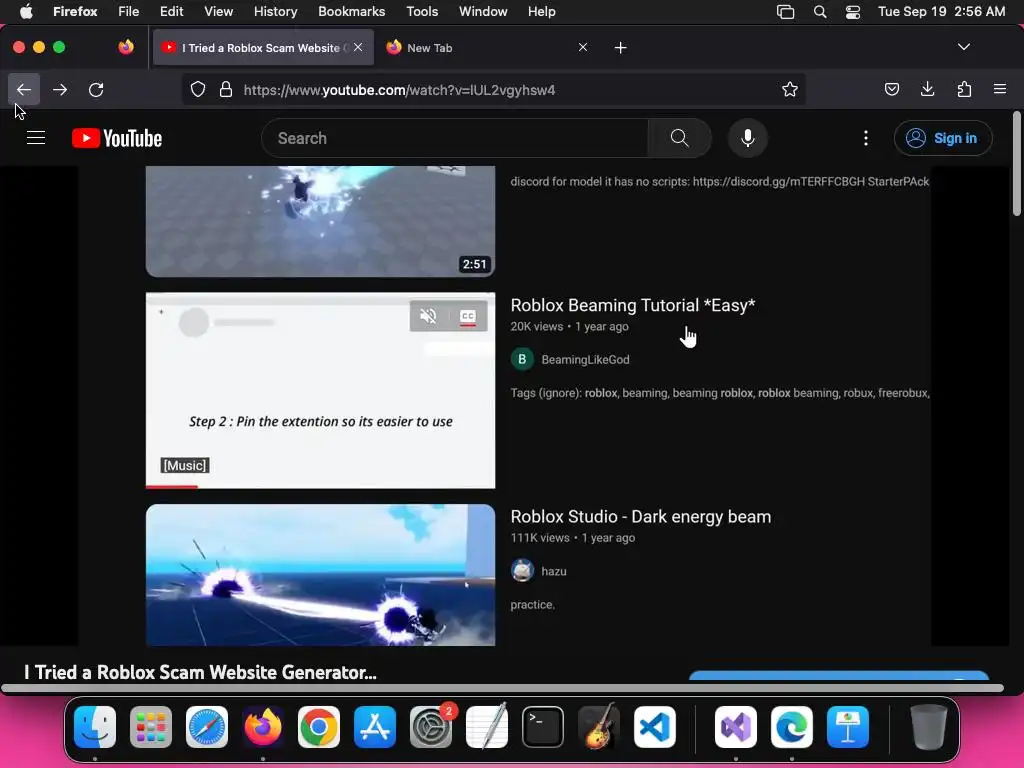Click the page vertical scrollbar thumb

pyautogui.click(x=1016, y=163)
